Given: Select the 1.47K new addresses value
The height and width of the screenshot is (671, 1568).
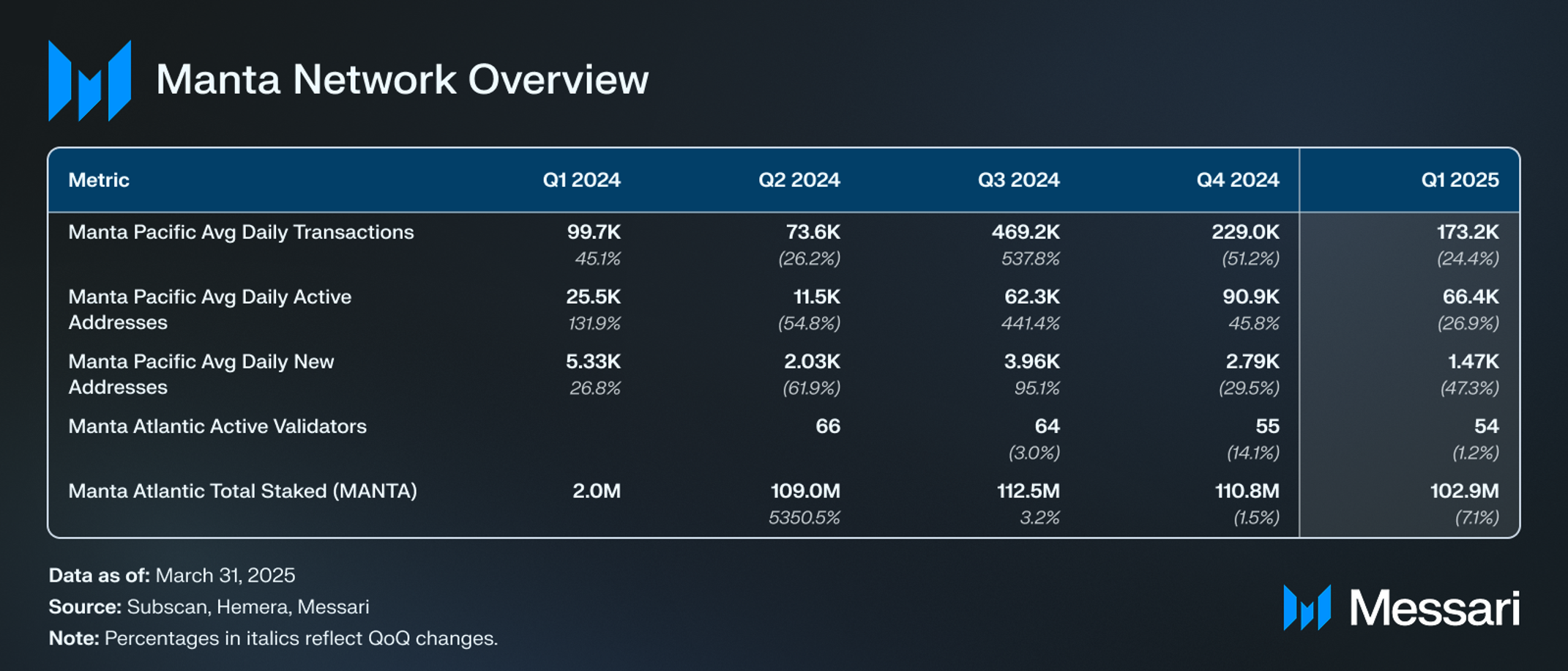Looking at the screenshot, I should [x=1474, y=361].
